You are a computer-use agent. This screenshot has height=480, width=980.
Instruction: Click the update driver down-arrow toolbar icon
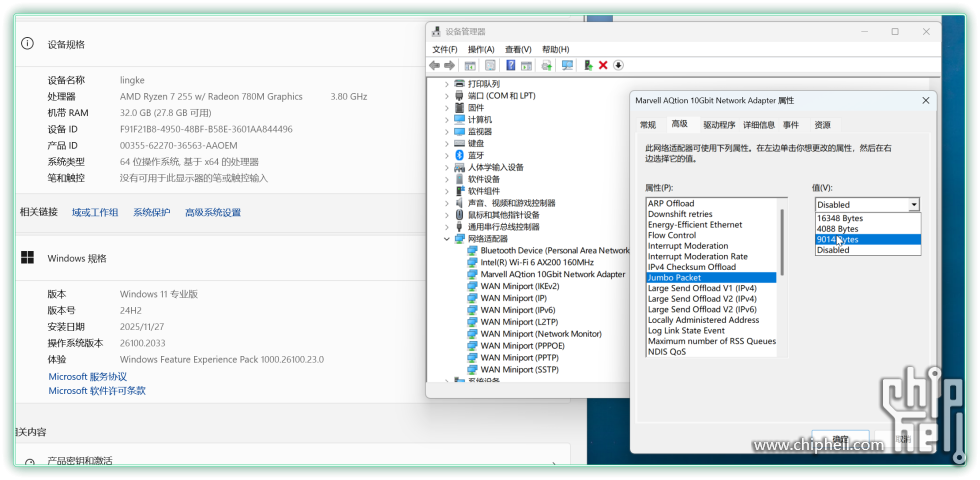click(619, 65)
